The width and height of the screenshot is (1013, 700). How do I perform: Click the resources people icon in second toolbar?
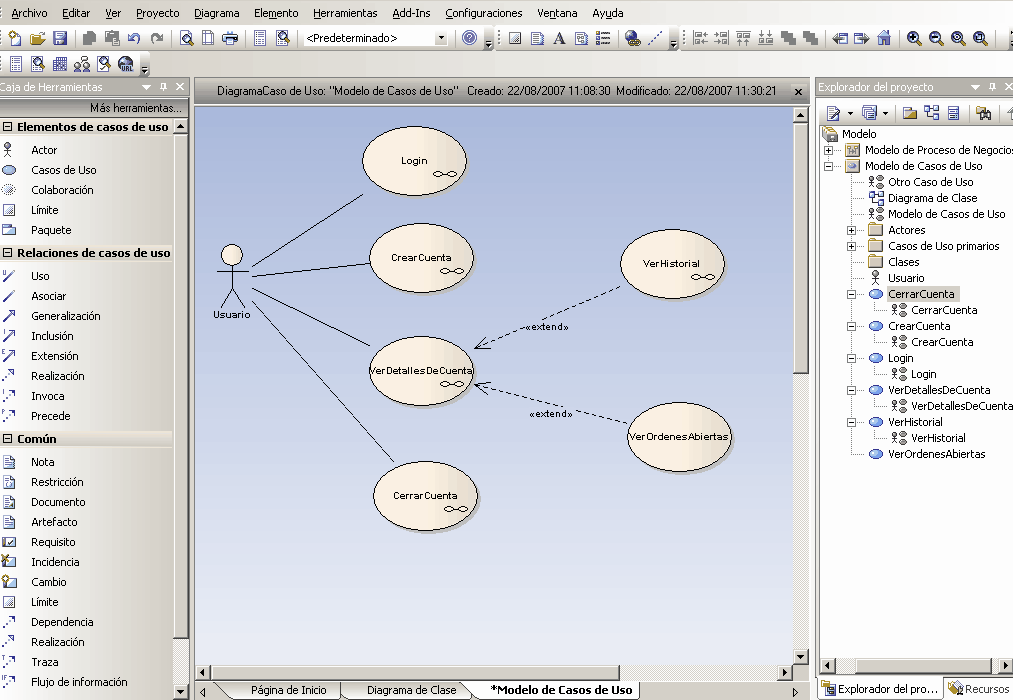tap(82, 64)
